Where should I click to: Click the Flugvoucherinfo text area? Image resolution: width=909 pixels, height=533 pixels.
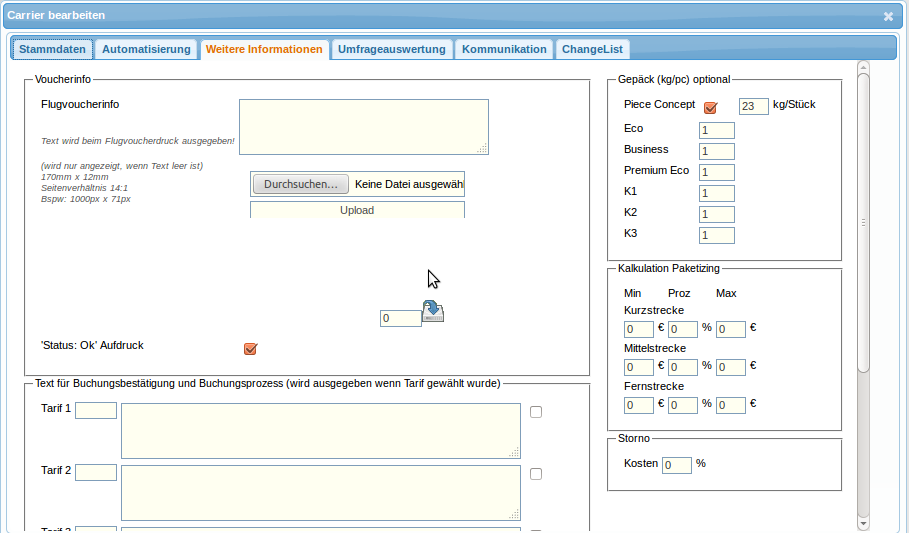coord(363,126)
